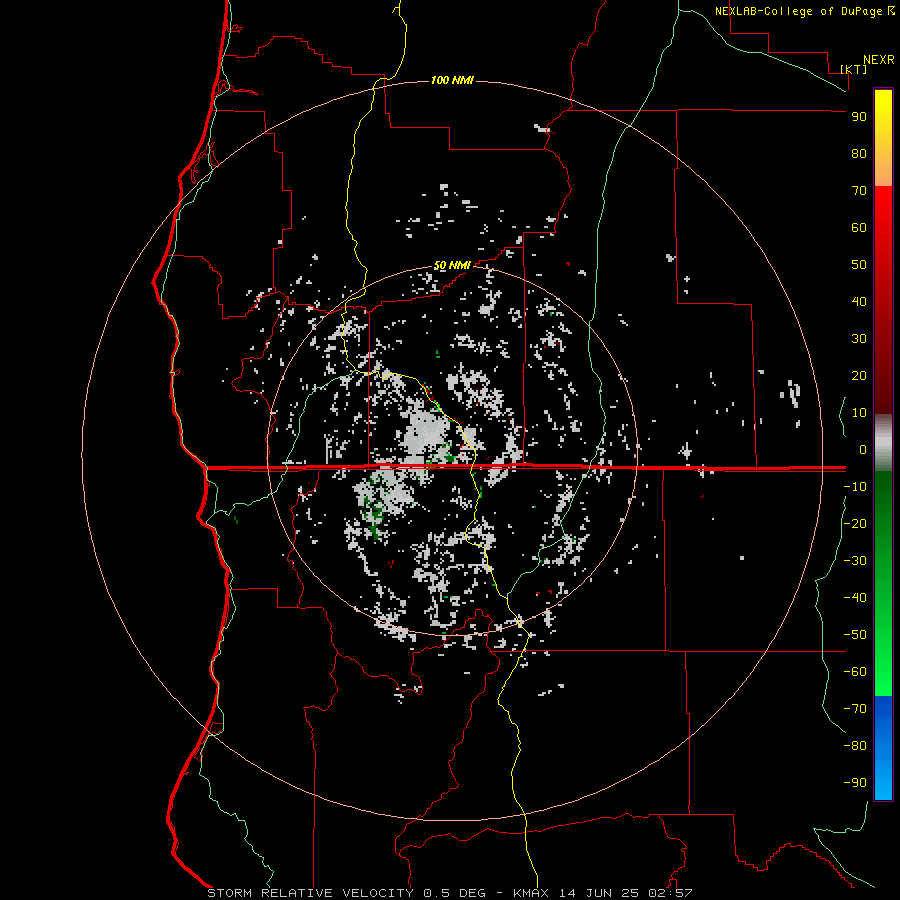The image size is (900, 900).
Task: Click the -90 value on velocity scale
Action: 855,783
